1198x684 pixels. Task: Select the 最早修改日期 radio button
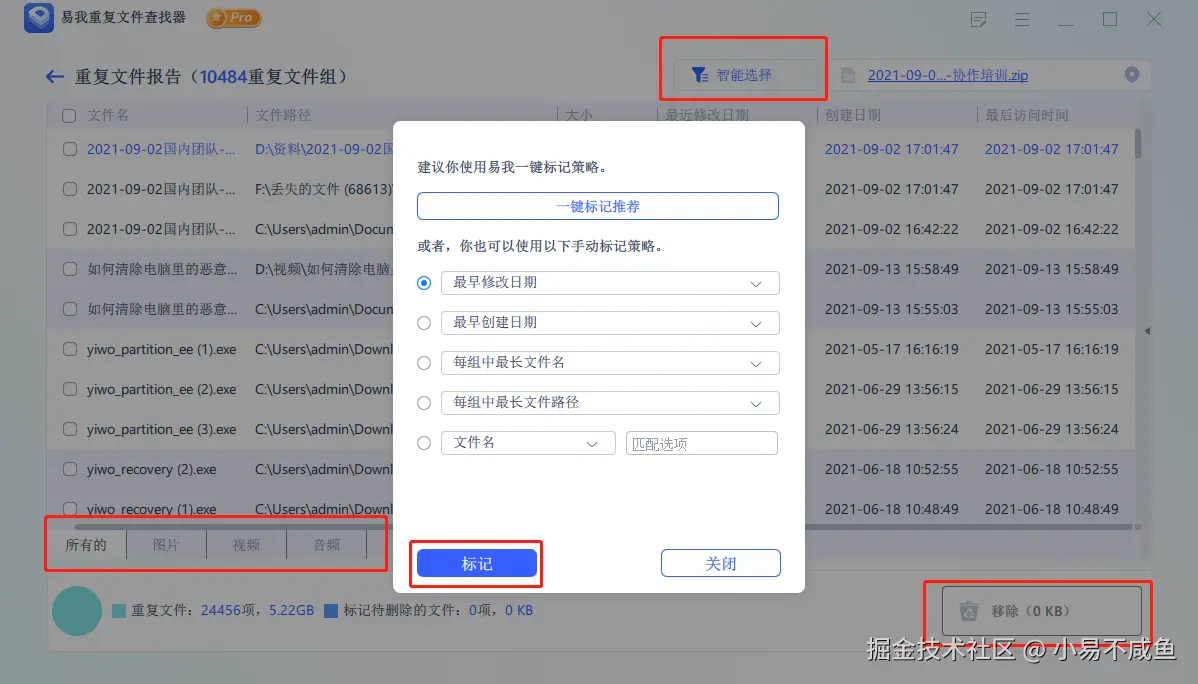[424, 283]
